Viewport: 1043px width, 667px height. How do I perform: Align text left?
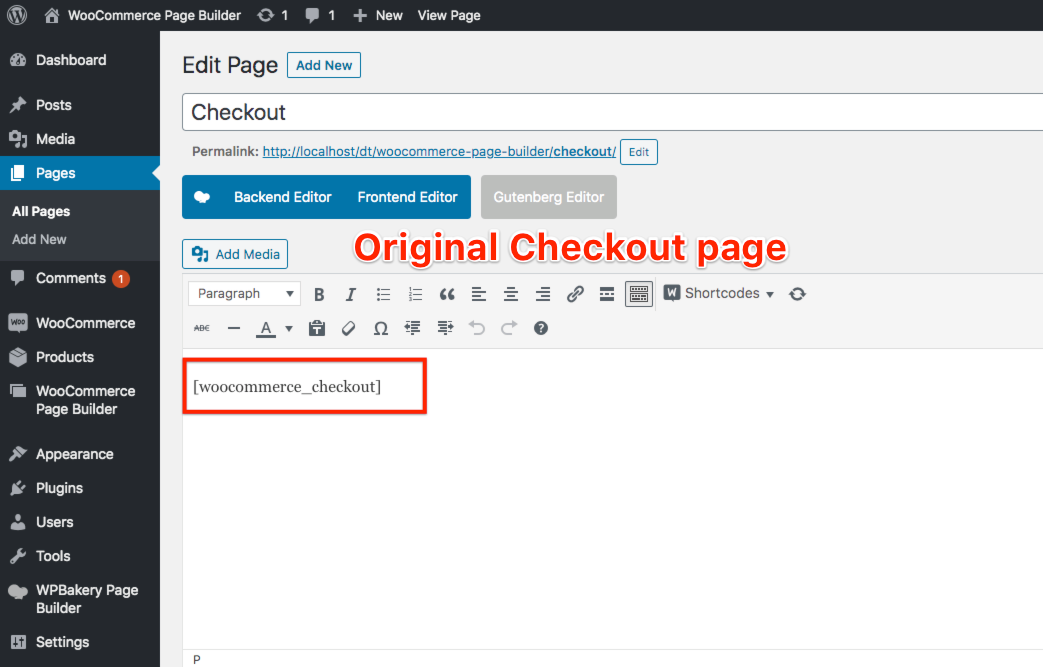coord(479,294)
